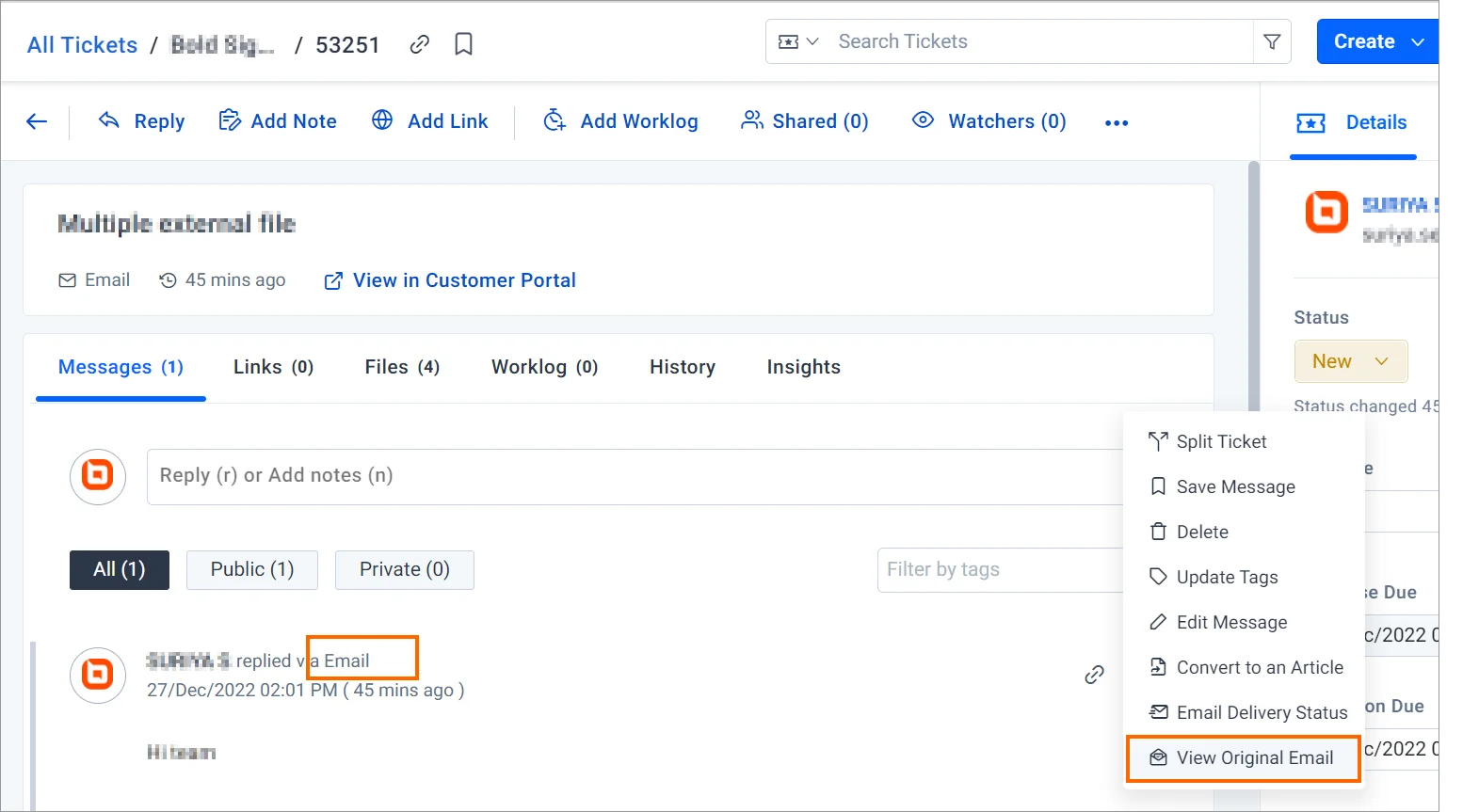This screenshot has width=1479, height=812.
Task: Select View Original Email menu item
Action: pyautogui.click(x=1243, y=758)
